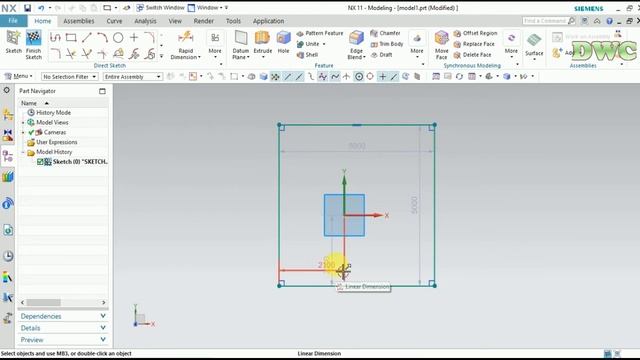Toggle the Cameras check mark
This screenshot has height=360, width=640.
[31, 132]
